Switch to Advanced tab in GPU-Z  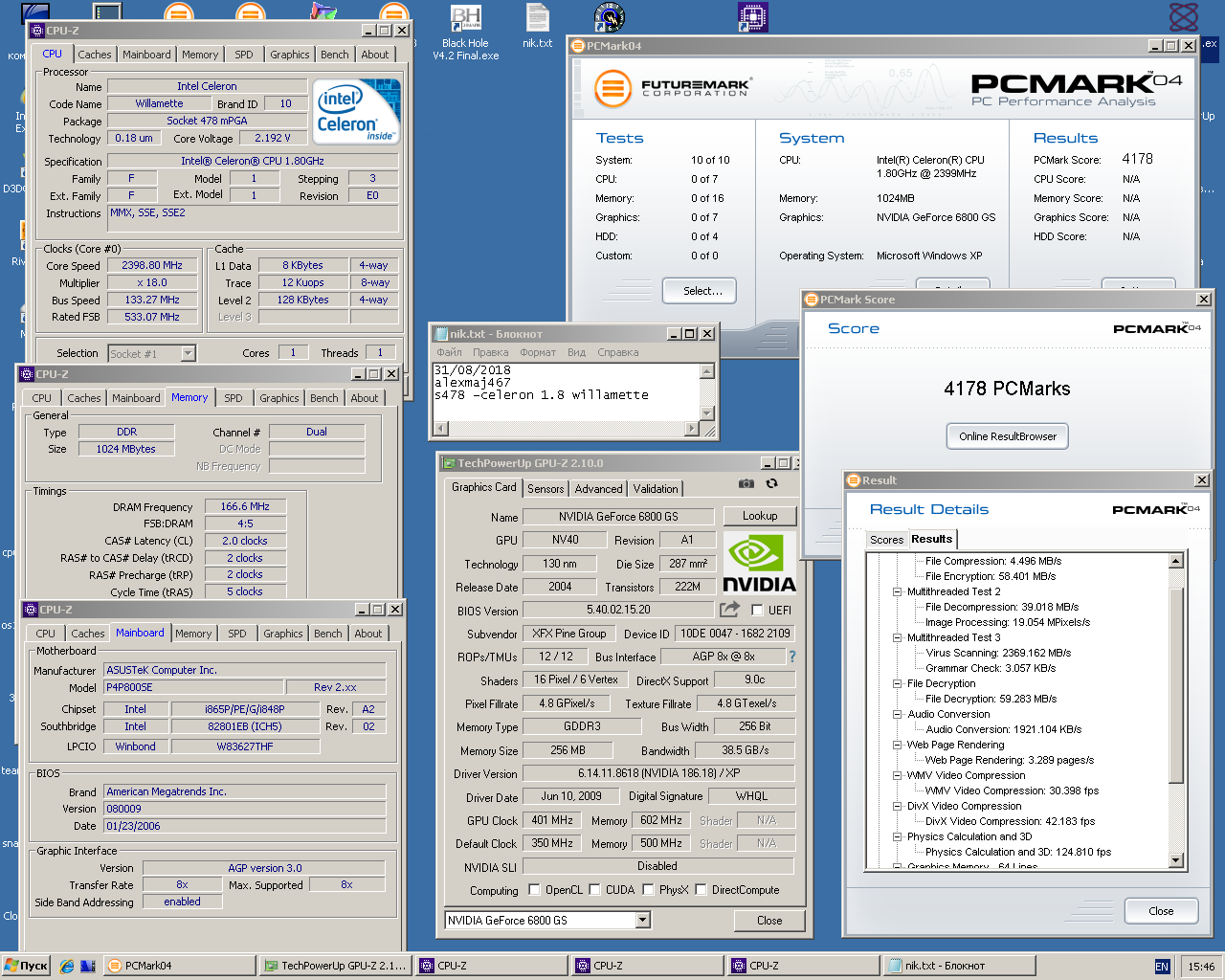[598, 489]
